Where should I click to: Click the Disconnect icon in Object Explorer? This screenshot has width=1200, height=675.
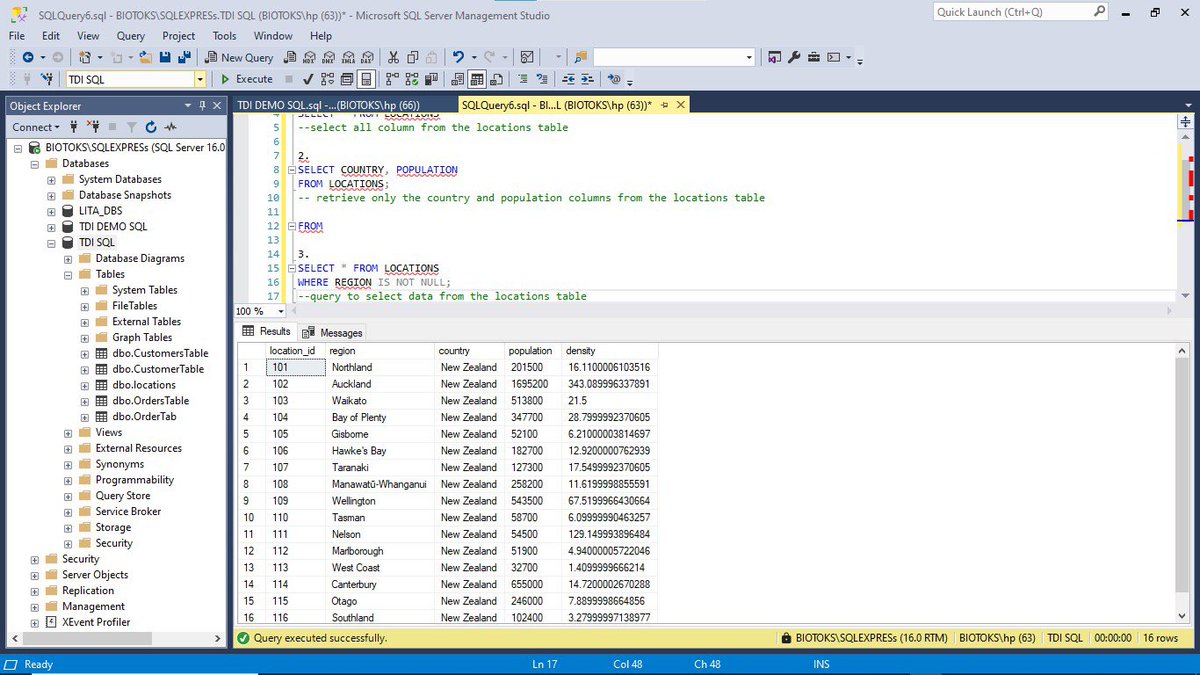[x=93, y=127]
